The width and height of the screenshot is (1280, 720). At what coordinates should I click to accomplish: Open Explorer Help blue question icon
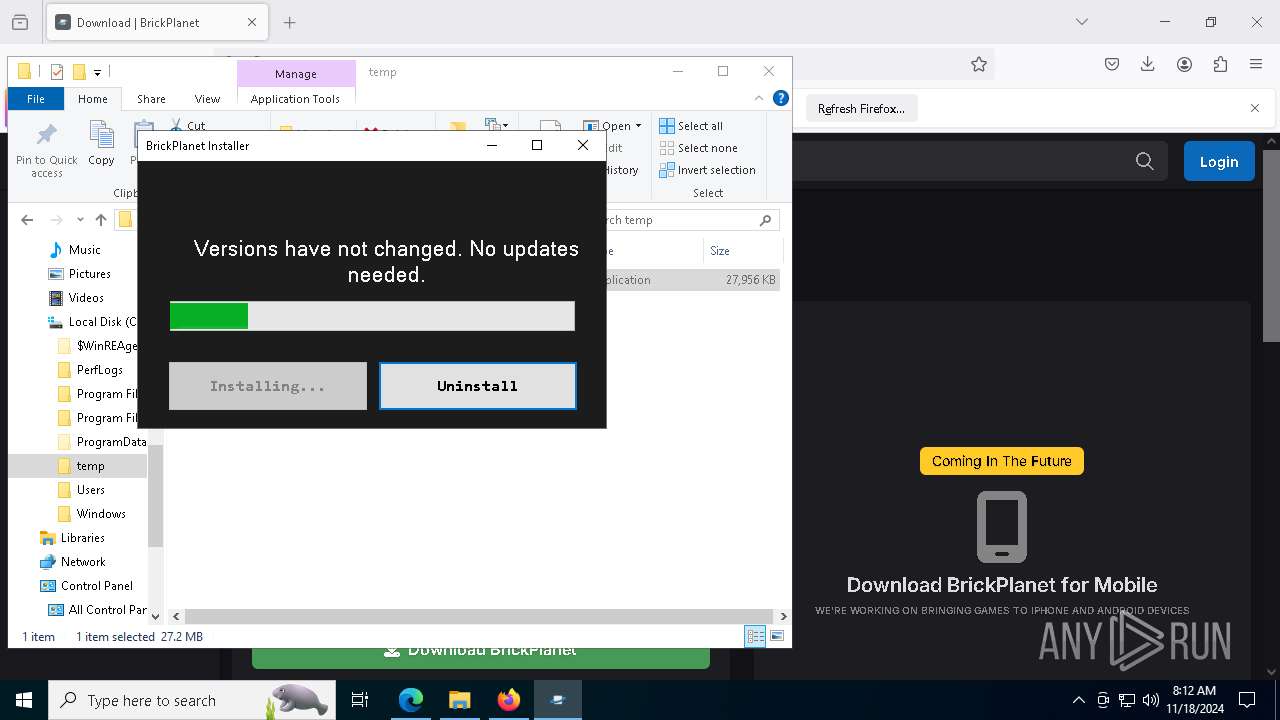(781, 98)
